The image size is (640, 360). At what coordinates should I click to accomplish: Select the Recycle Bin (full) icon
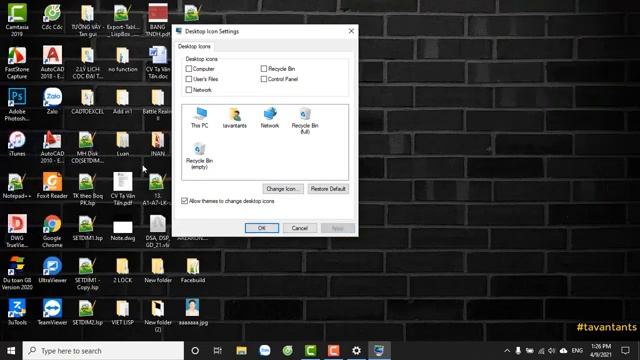click(305, 120)
